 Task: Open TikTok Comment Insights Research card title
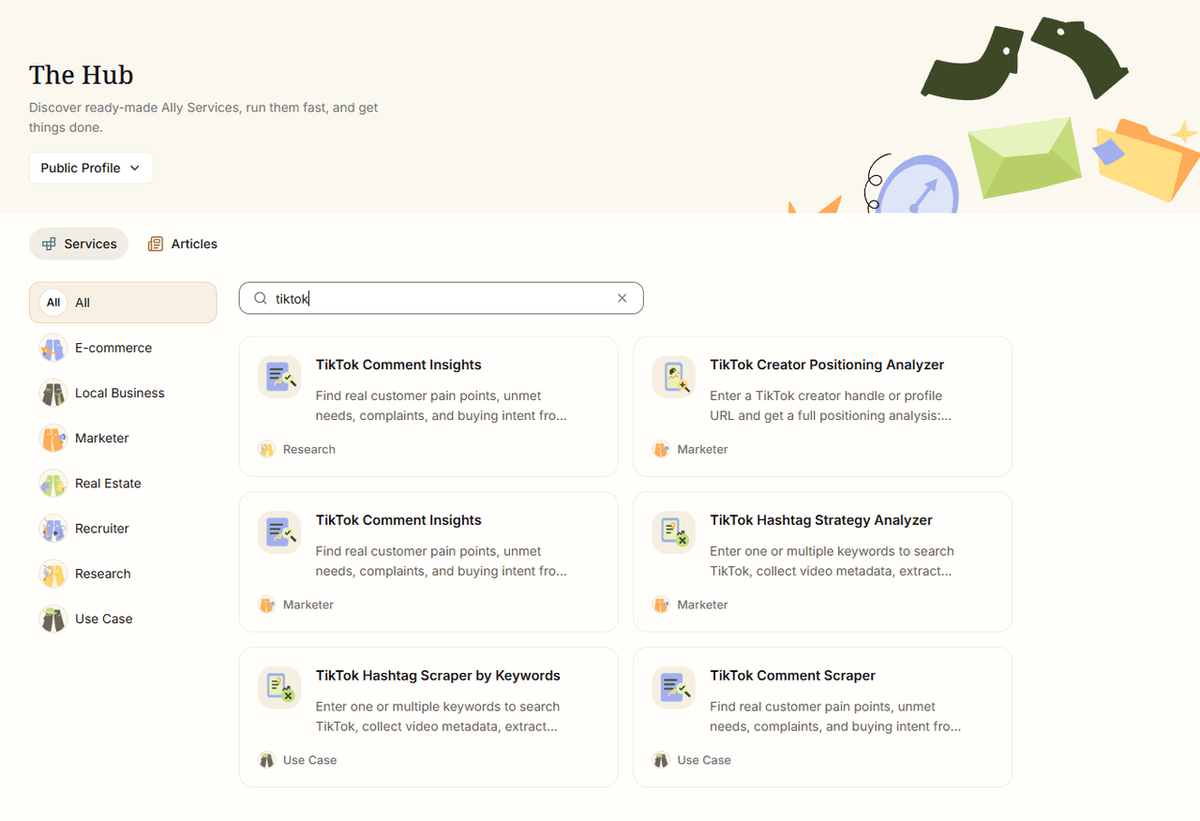coord(398,365)
